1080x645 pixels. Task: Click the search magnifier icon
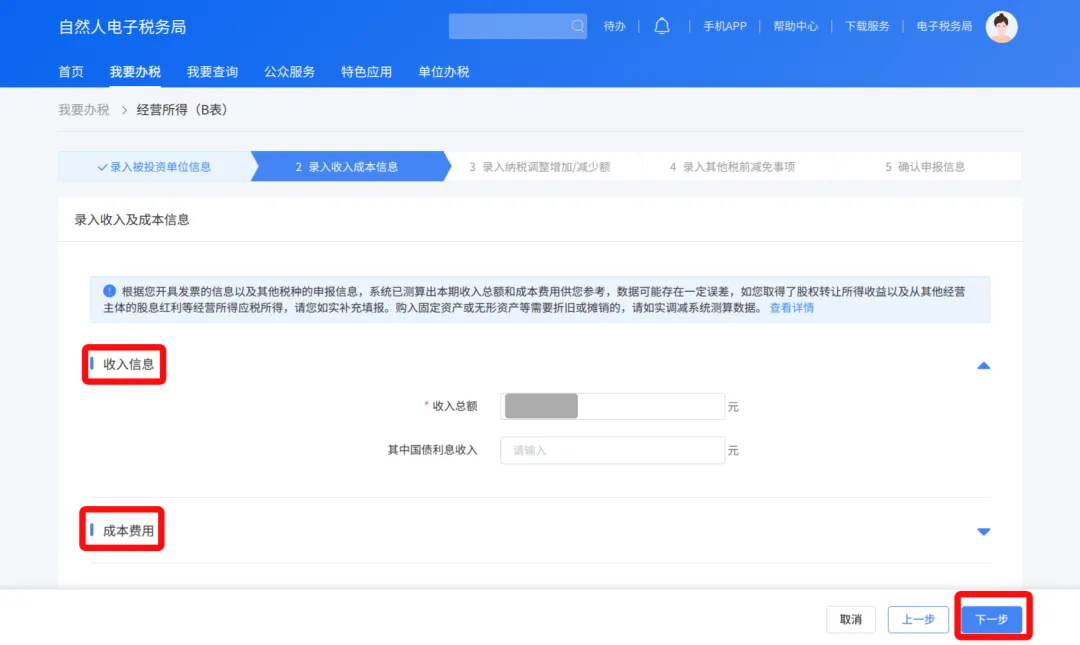click(x=578, y=26)
